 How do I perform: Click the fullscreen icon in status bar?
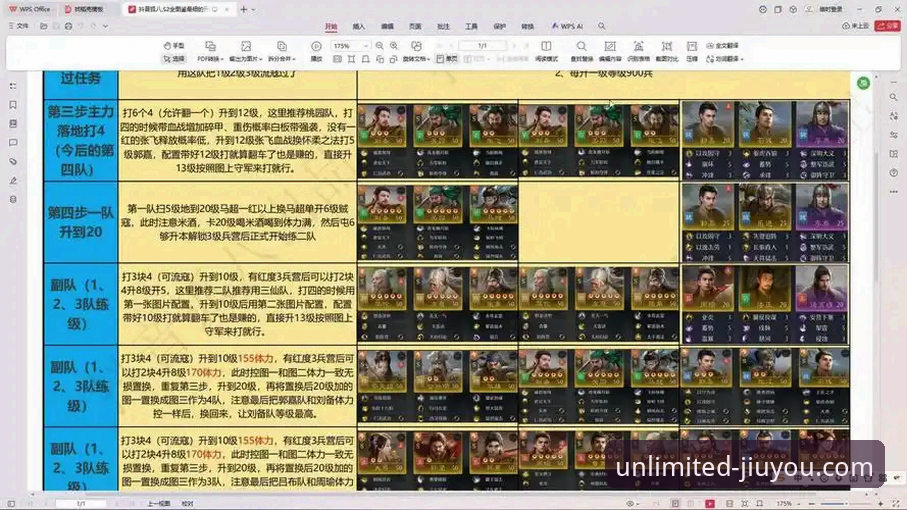click(x=896, y=504)
